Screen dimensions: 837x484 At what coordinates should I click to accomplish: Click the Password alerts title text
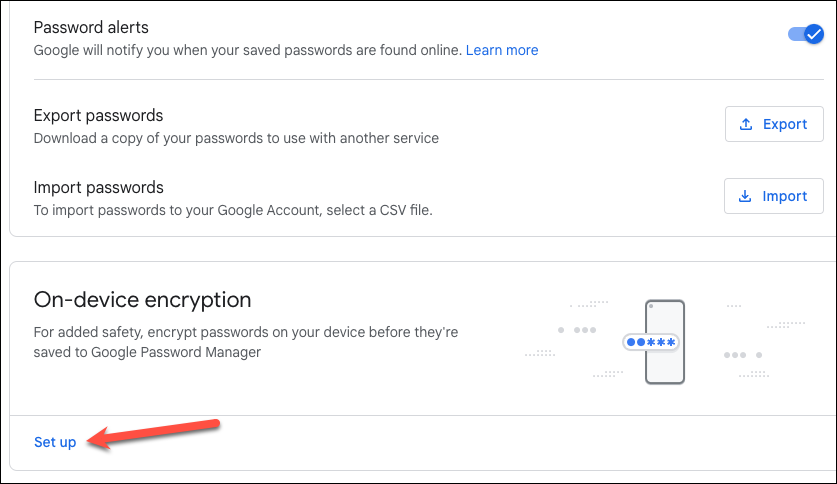tap(91, 28)
